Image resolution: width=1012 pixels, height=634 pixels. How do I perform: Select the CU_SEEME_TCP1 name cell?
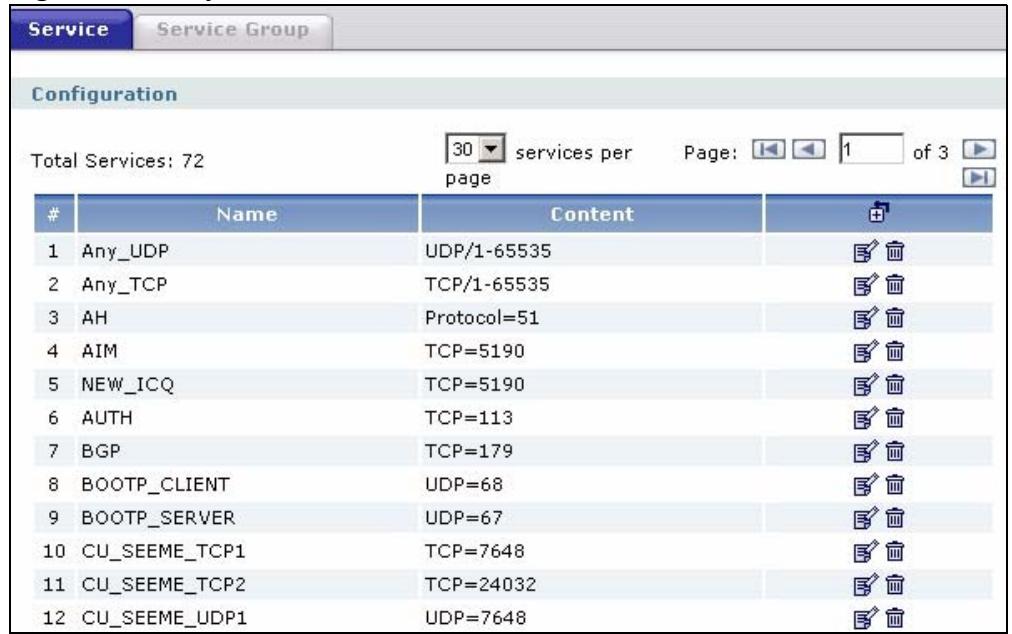247,551
